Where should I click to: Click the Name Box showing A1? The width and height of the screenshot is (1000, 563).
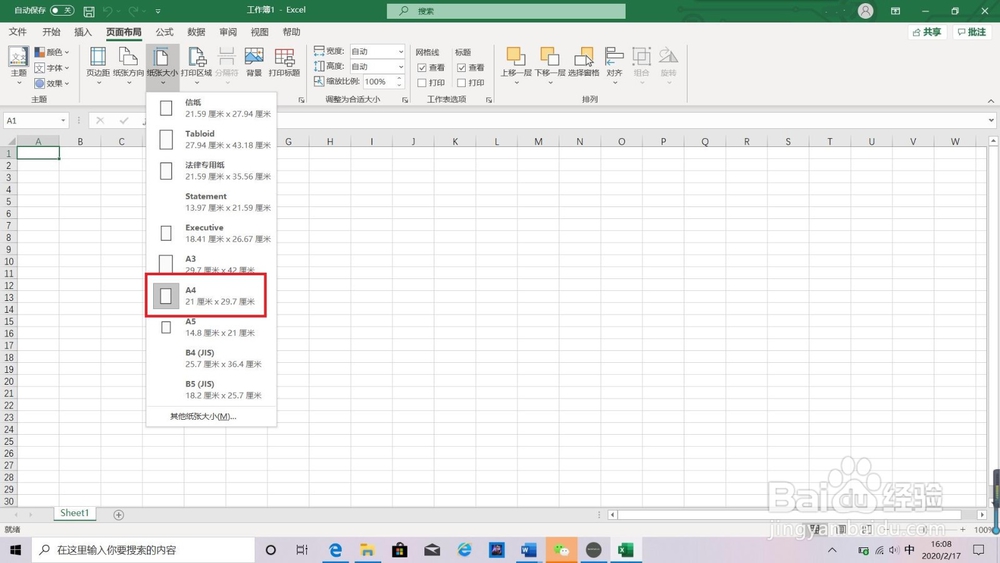click(32, 121)
